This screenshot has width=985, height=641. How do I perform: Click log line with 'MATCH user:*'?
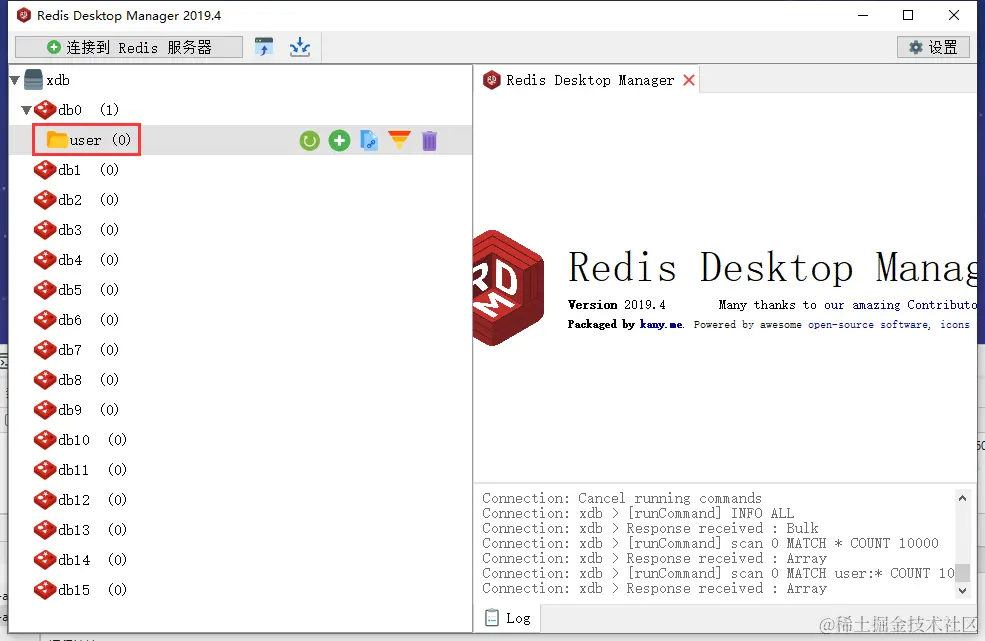pos(718,573)
